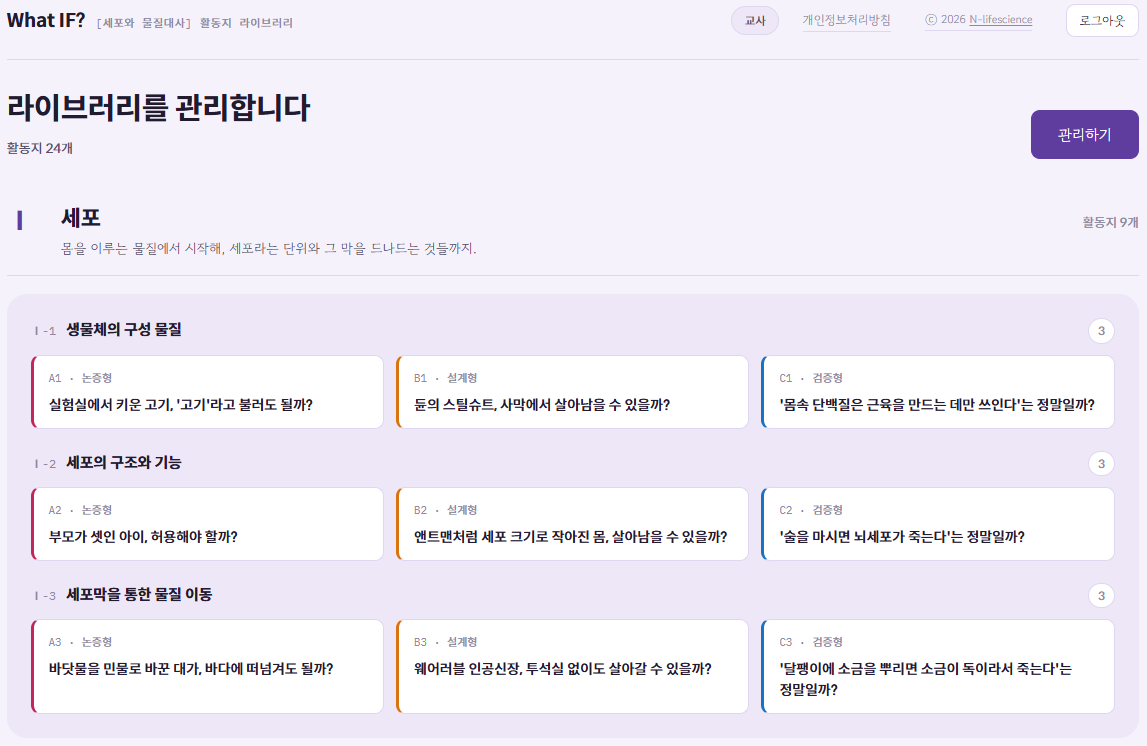This screenshot has height=746, width=1147.
Task: Open card 달팽이에 소금을 뿌리면
Action: tap(937, 666)
